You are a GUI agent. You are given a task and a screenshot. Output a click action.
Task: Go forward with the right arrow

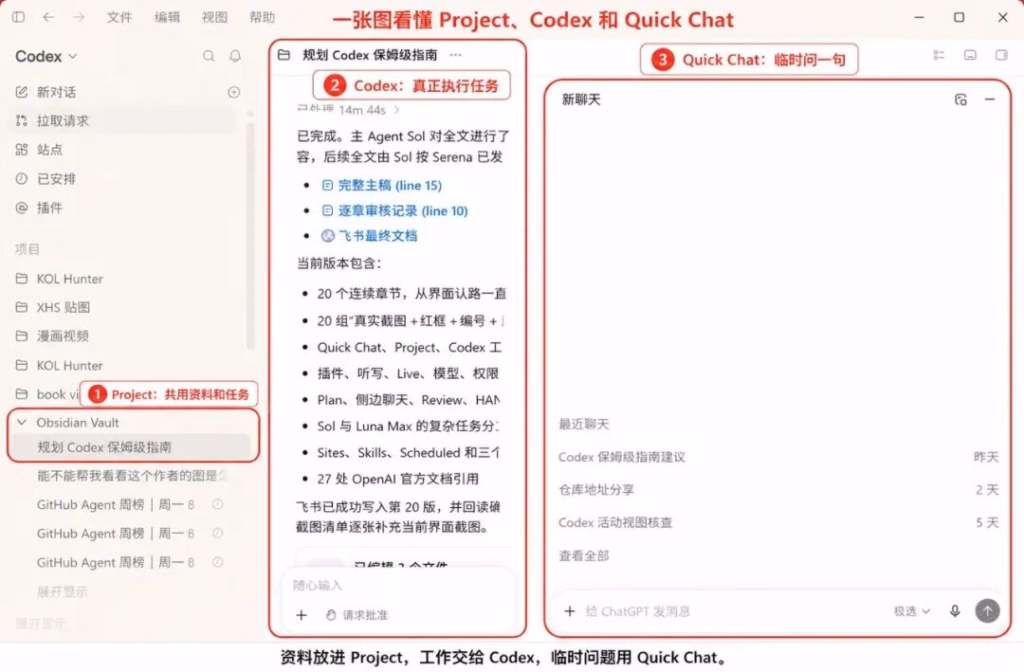click(78, 17)
